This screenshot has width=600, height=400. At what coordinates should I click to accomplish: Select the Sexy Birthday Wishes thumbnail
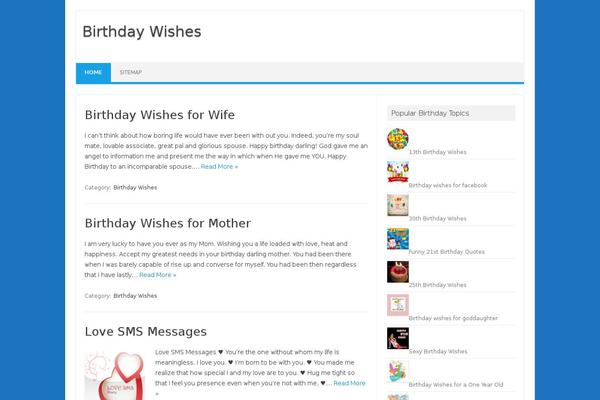coord(398,338)
